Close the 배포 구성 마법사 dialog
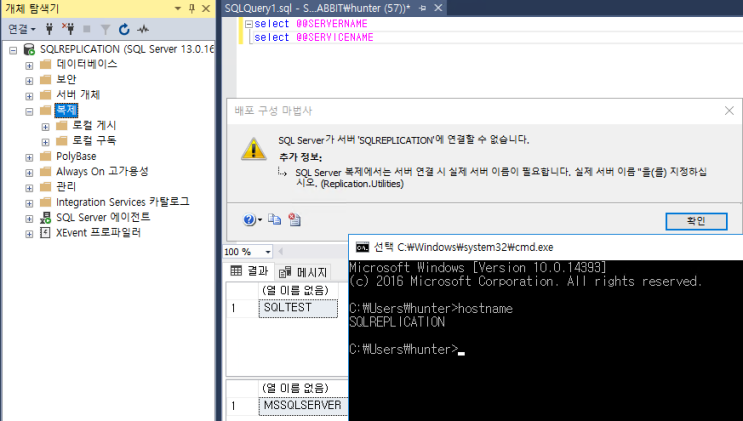The width and height of the screenshot is (743, 421). (729, 111)
